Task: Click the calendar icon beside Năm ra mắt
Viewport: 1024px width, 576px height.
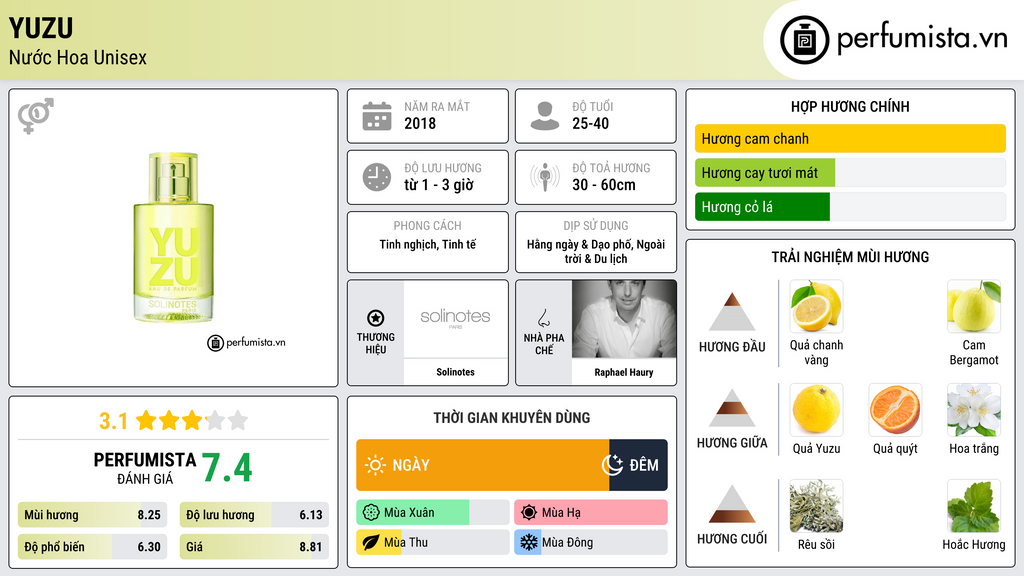Action: 377,116
